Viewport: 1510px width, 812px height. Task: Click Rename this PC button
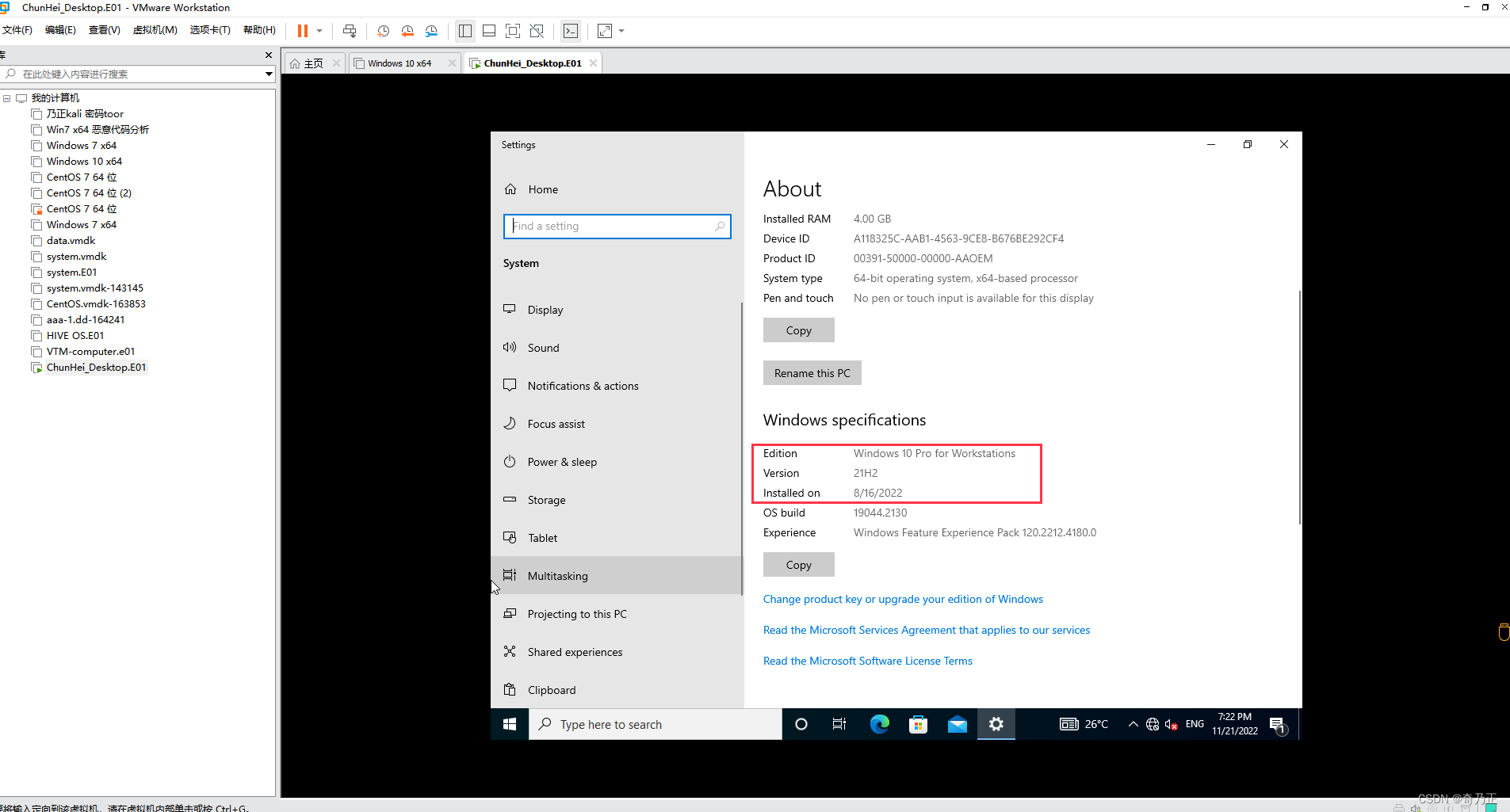pyautogui.click(x=812, y=373)
